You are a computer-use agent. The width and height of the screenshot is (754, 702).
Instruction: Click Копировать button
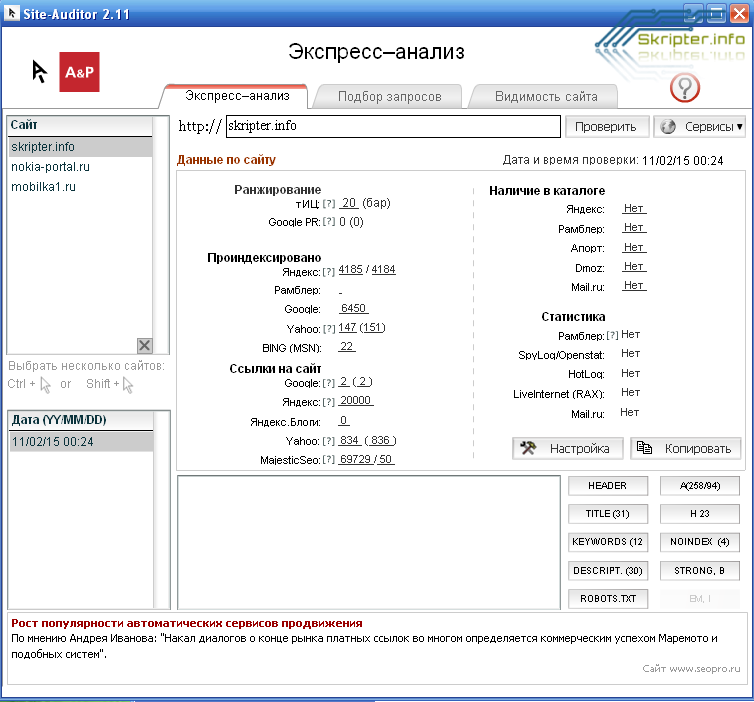(686, 449)
